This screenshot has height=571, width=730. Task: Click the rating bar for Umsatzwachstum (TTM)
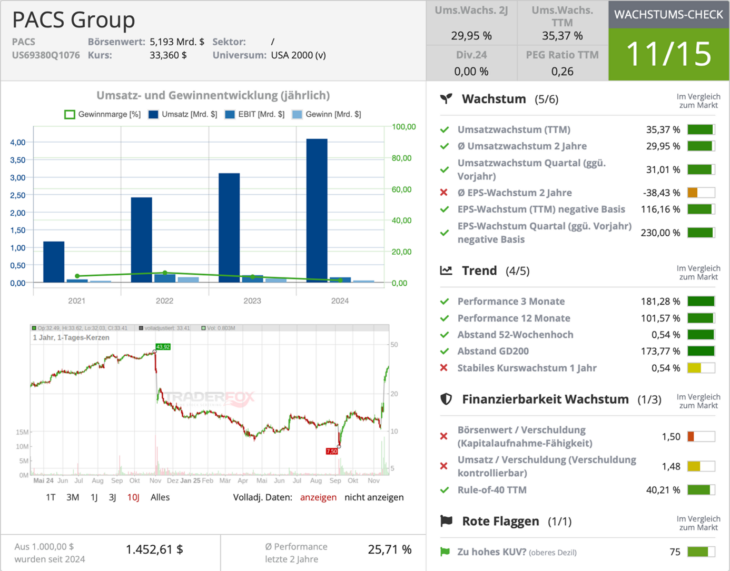[700, 129]
